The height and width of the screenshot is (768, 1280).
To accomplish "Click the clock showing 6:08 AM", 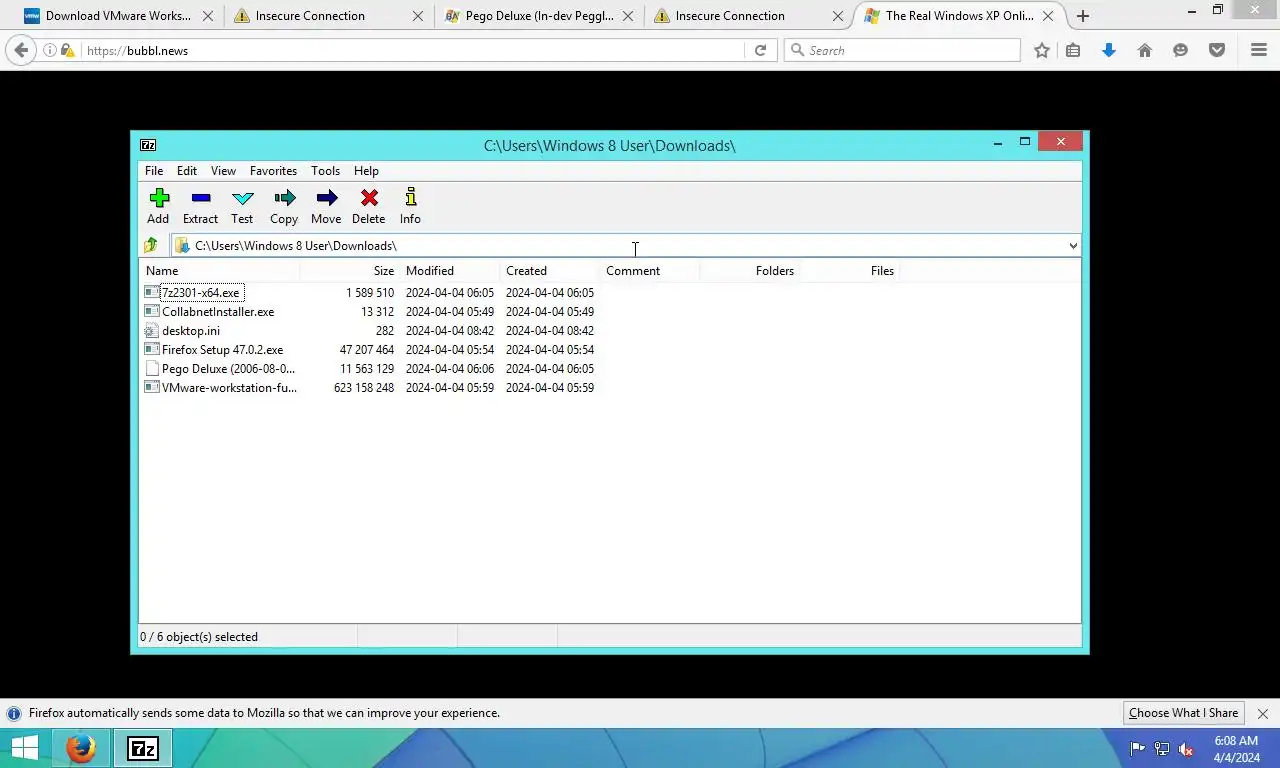I will (x=1236, y=741).
